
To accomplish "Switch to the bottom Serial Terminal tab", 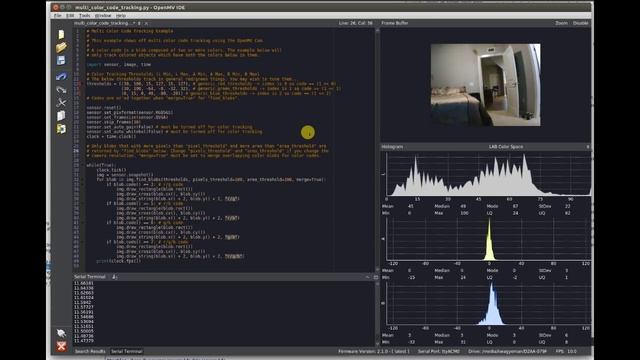I will click(127, 351).
